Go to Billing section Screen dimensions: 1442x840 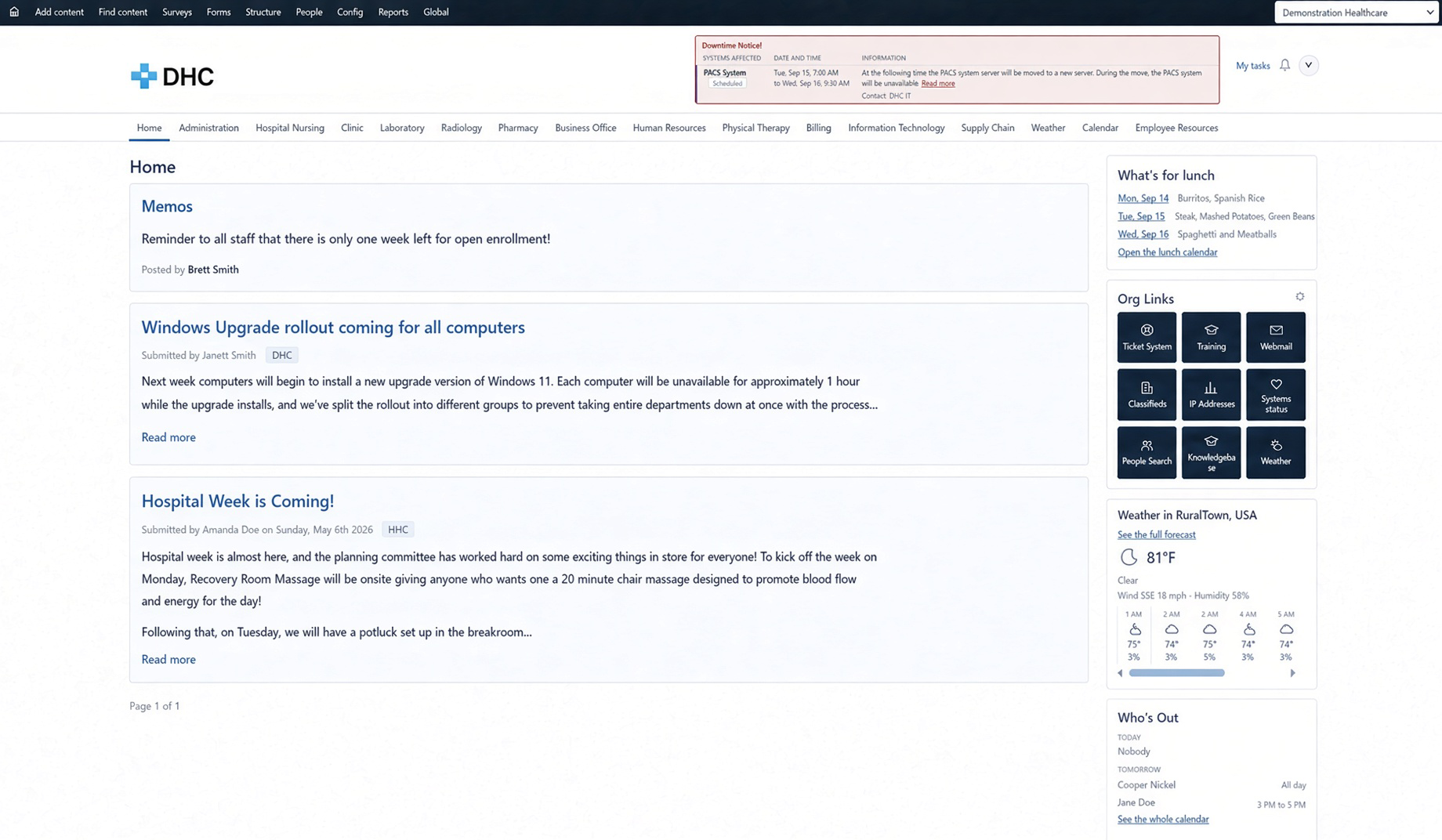[x=818, y=128]
